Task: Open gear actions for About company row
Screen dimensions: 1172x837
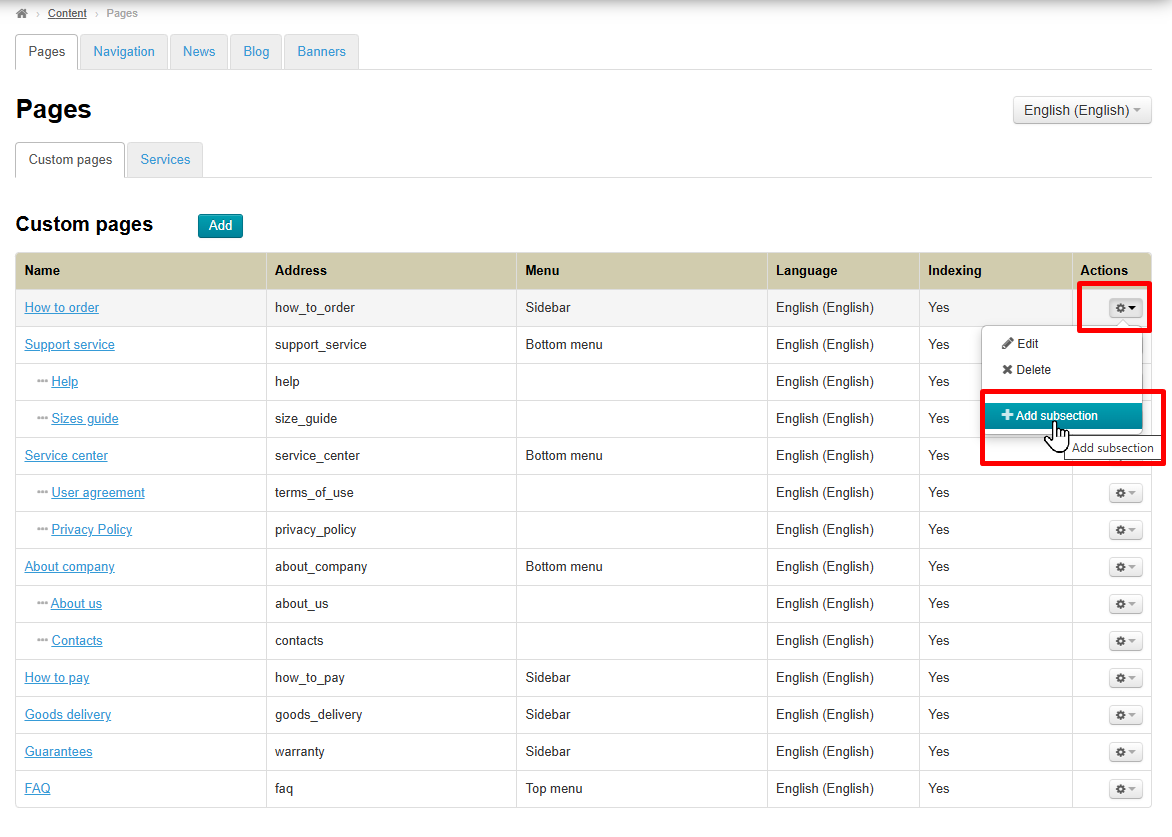Action: (1125, 567)
